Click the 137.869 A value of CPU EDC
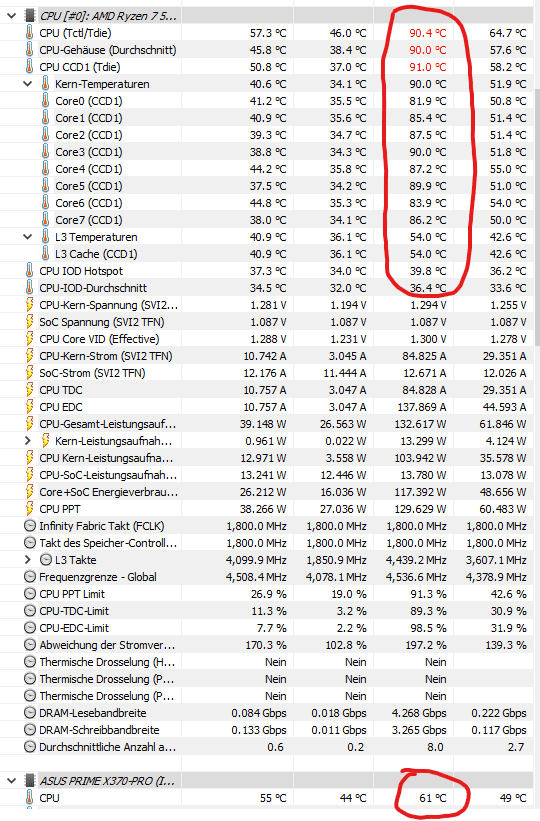Viewport: 540px width, 821px height. pyautogui.click(x=420, y=407)
